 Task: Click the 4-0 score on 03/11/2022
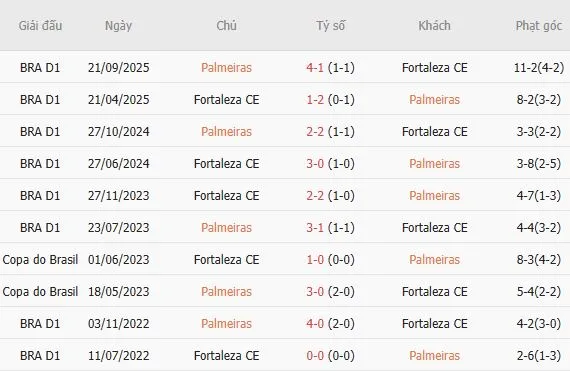(x=315, y=323)
